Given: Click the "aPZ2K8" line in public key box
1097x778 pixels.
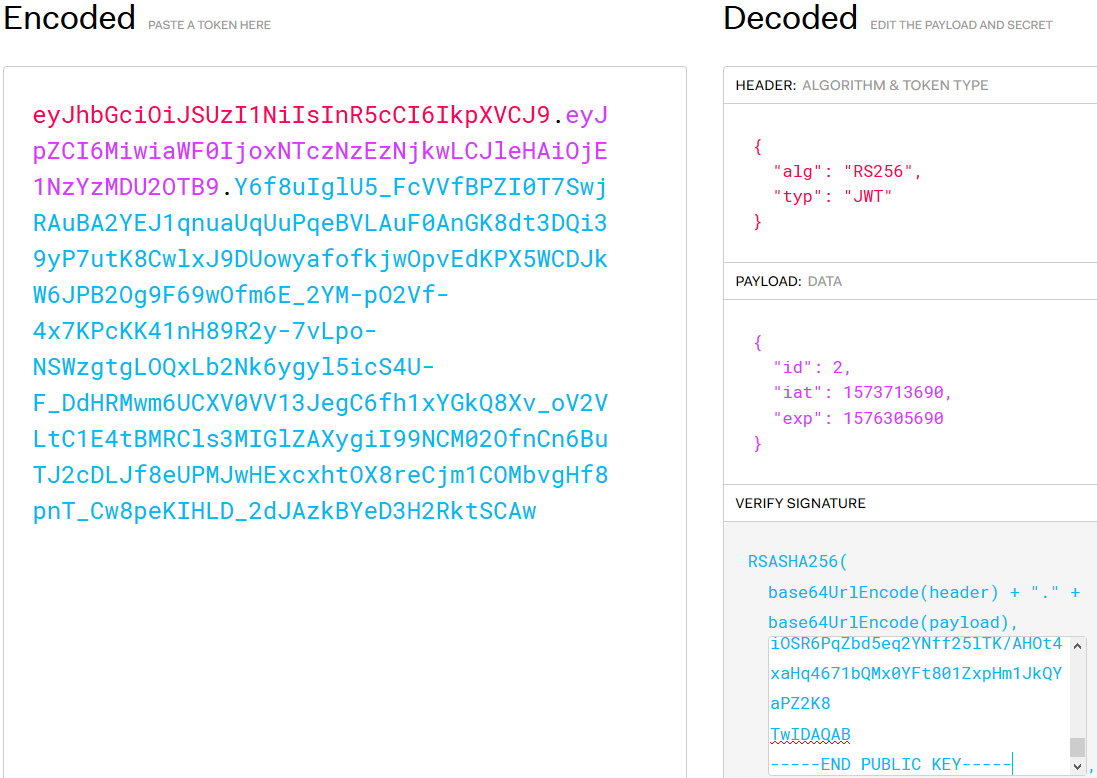Looking at the screenshot, I should pos(800,704).
